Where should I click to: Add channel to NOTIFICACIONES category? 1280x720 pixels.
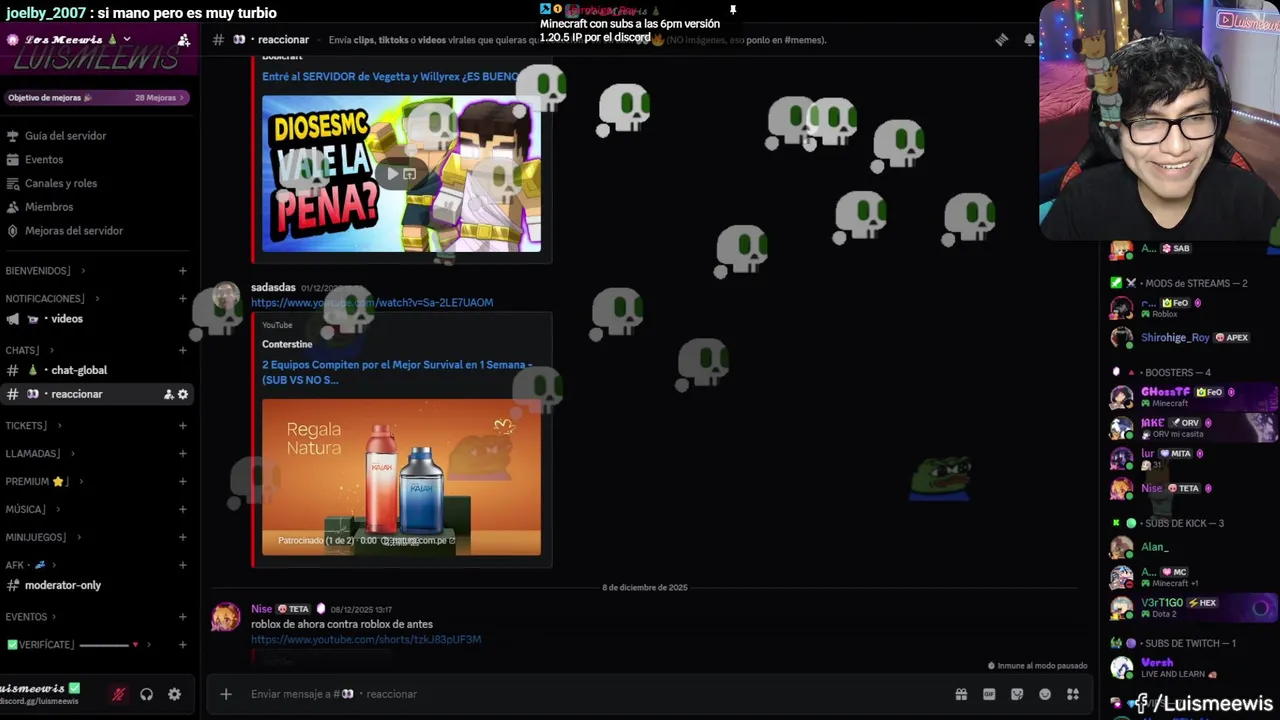(183, 299)
